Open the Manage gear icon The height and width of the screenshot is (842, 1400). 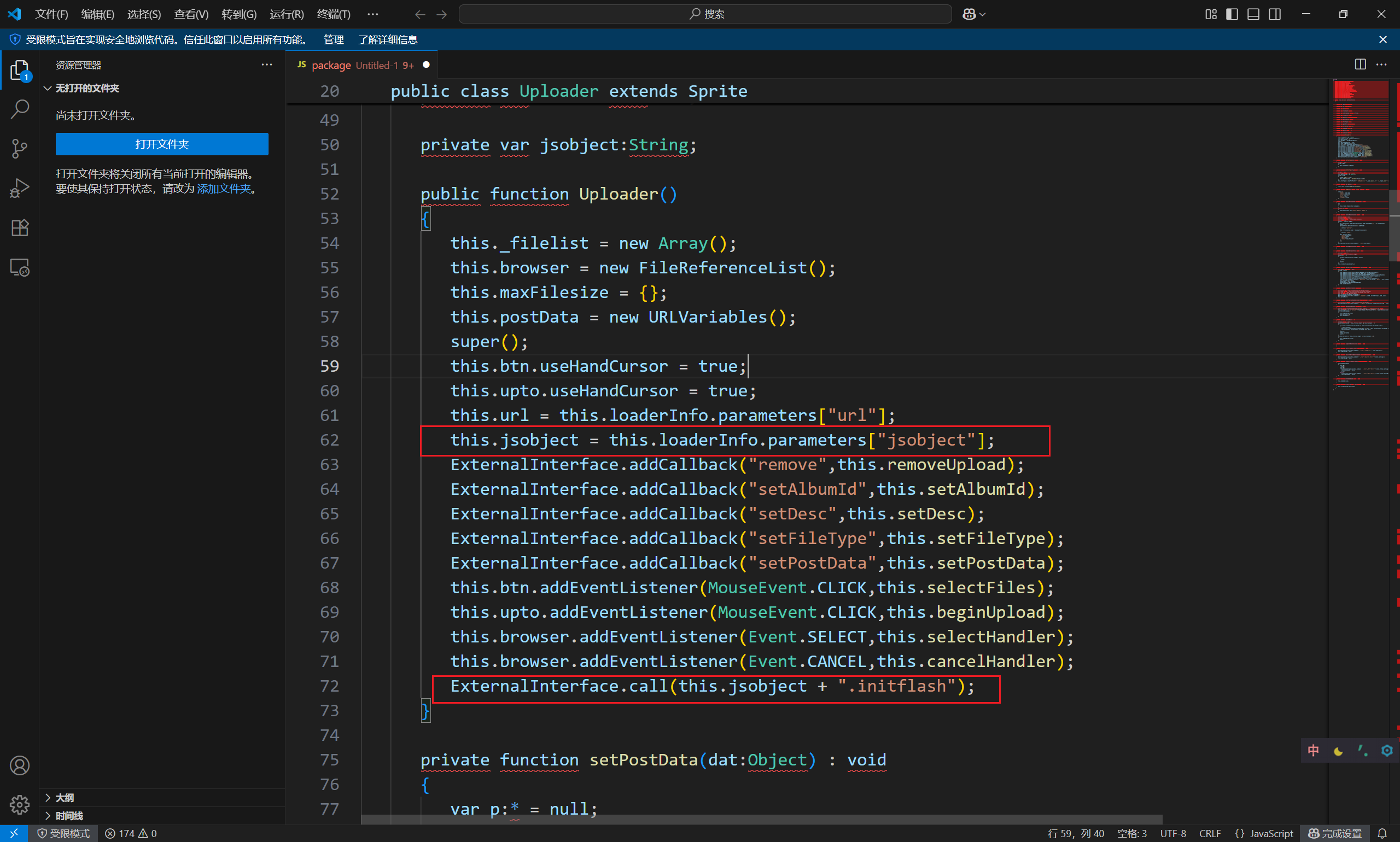20,804
